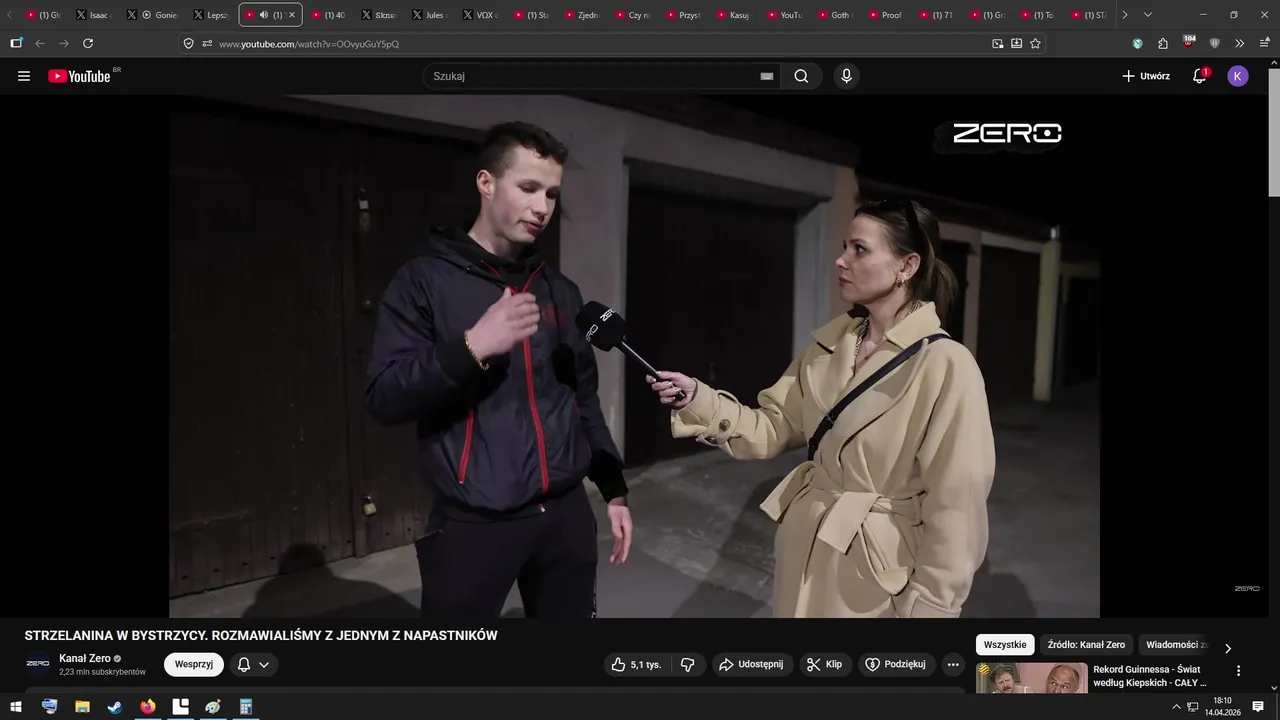Screen dimensions: 1280x720
Task: Open Rekord Guinnessa - Świat według Kiepskich title
Action: point(1151,676)
